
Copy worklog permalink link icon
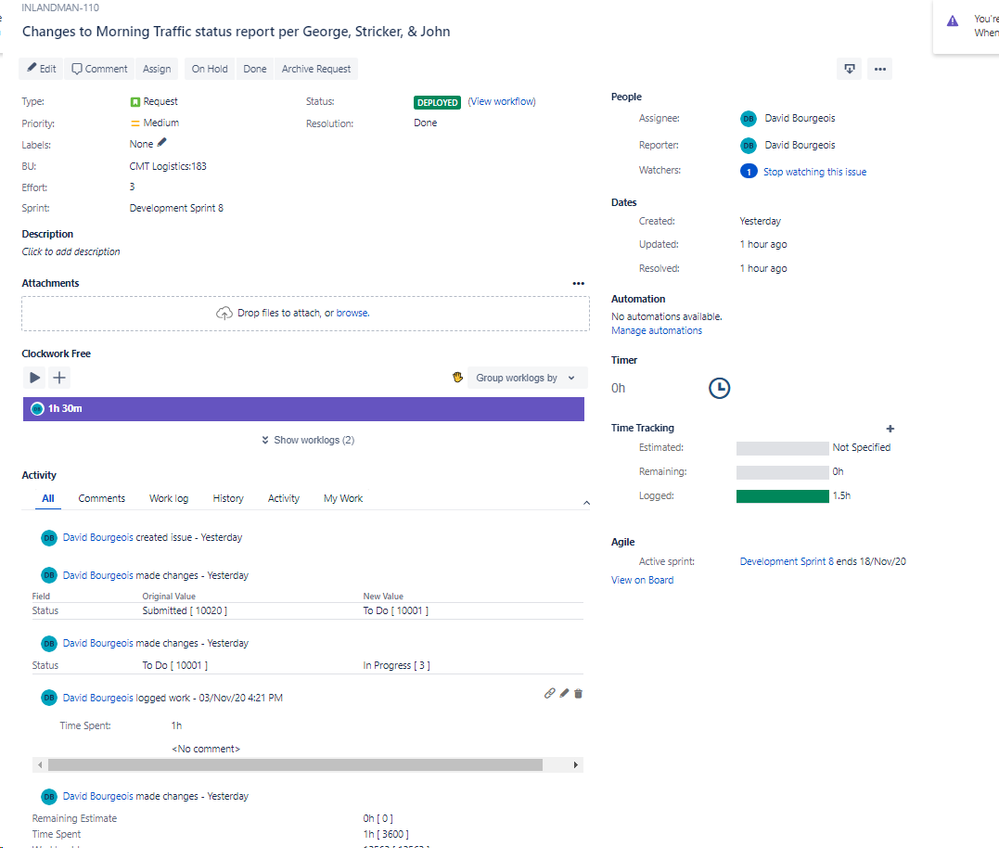[550, 693]
